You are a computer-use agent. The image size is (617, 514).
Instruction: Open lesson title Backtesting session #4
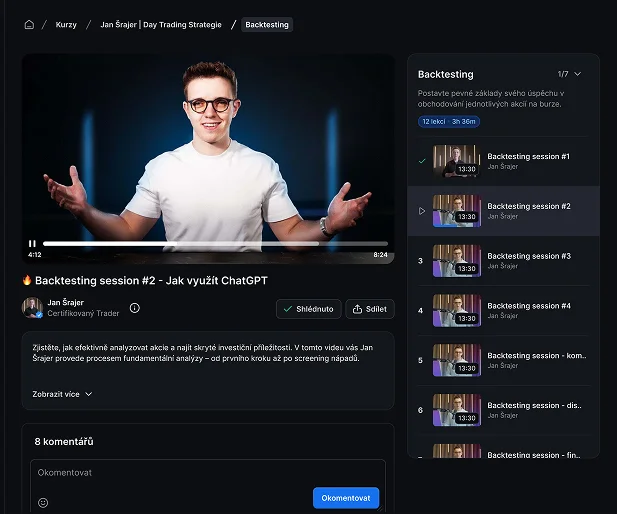[x=529, y=306]
